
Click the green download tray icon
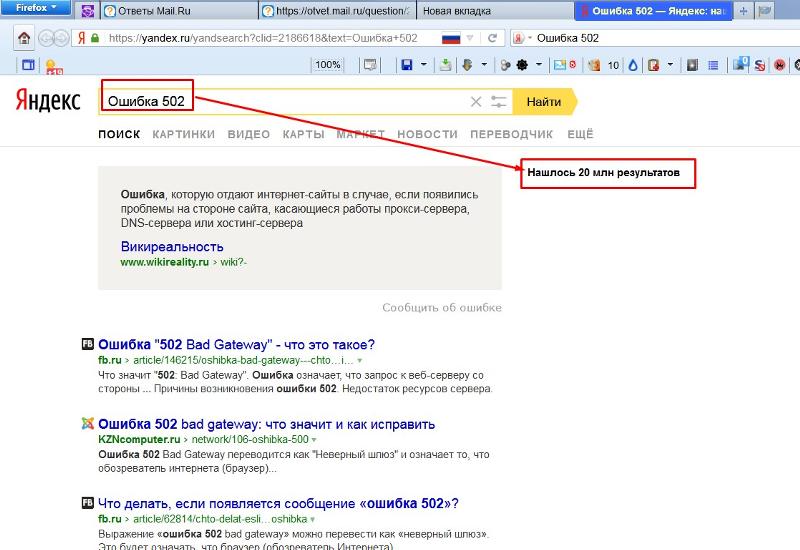pos(445,65)
